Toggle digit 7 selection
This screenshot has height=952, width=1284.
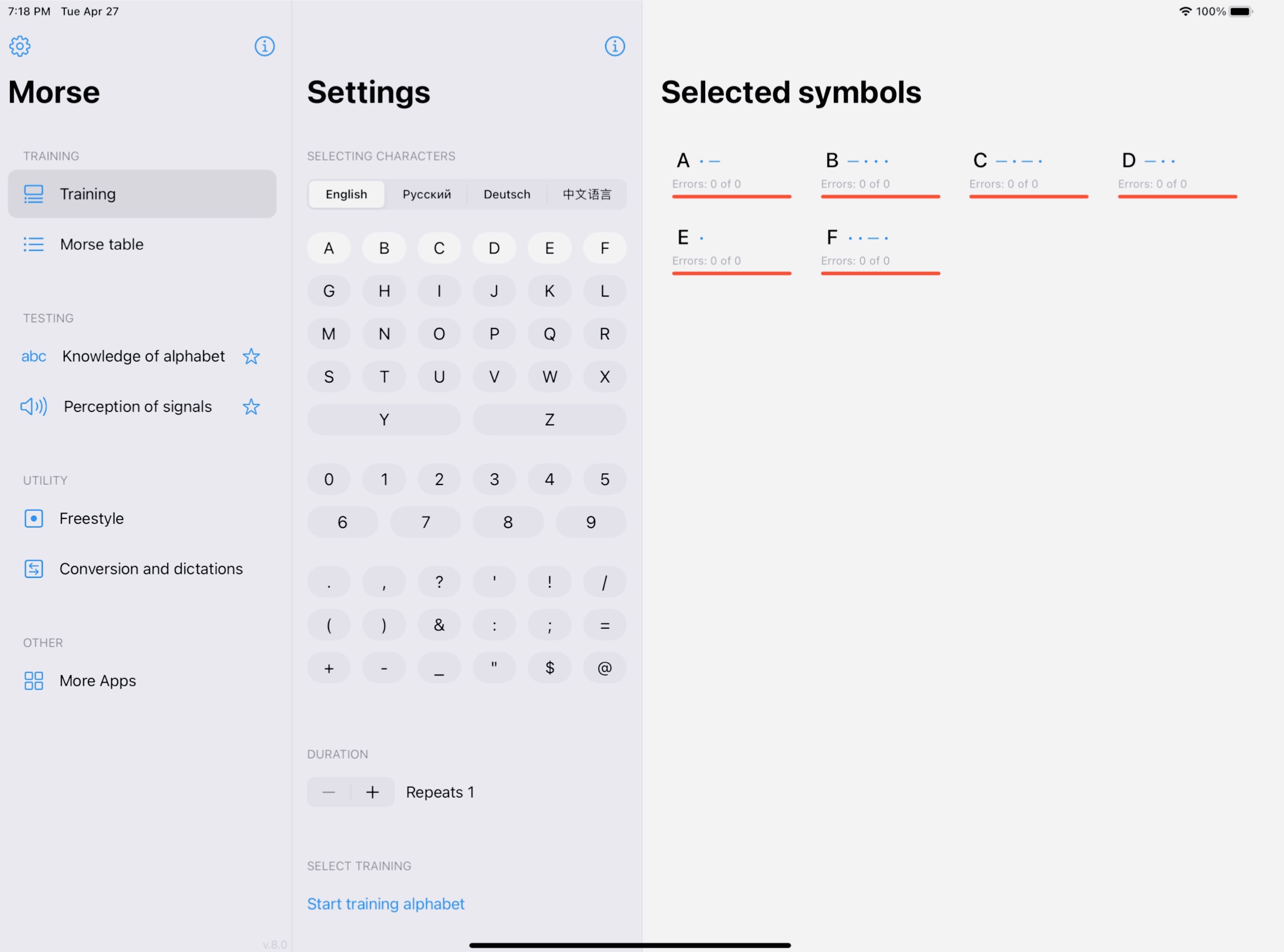click(x=425, y=522)
